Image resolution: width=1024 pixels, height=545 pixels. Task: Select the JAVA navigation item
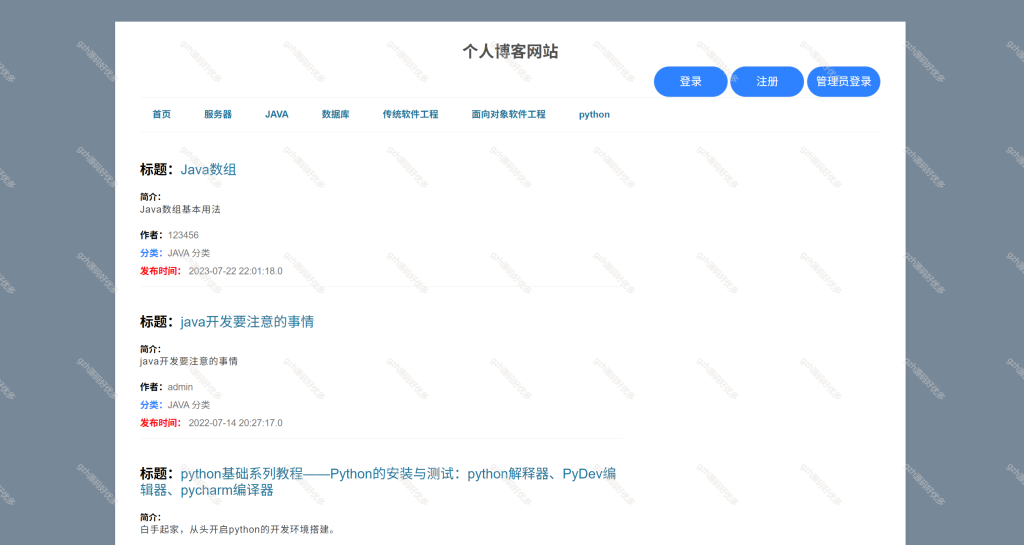pyautogui.click(x=276, y=114)
